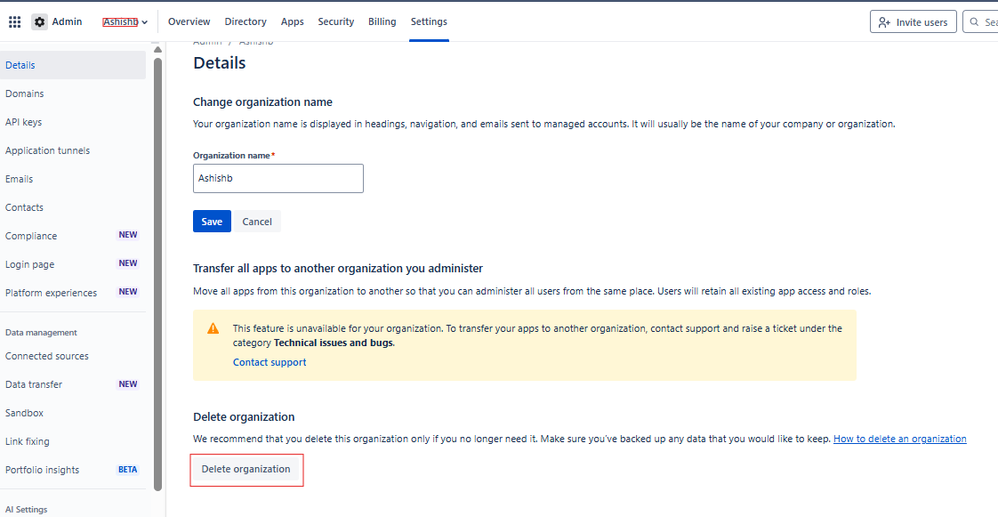The image size is (998, 517).
Task: Open the Directory tab
Action: (x=245, y=22)
